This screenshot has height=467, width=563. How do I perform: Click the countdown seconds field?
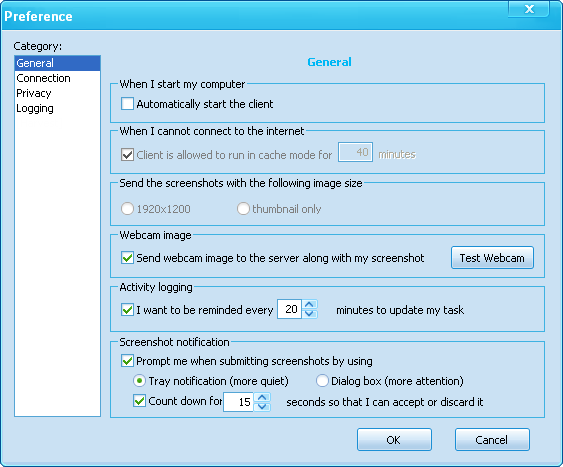[x=238, y=402]
